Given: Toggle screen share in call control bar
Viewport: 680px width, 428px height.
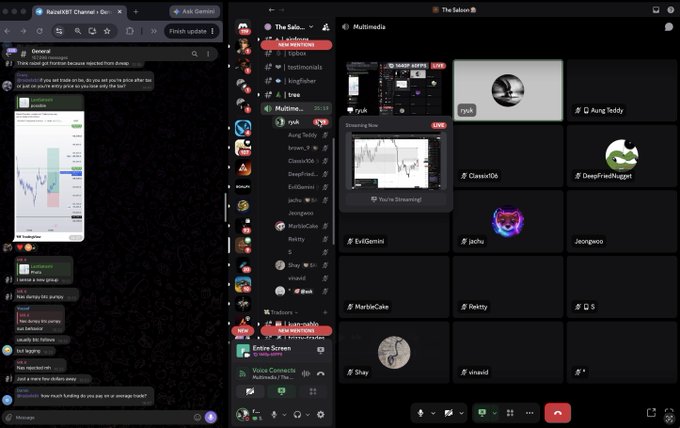Looking at the screenshot, I should coord(482,413).
